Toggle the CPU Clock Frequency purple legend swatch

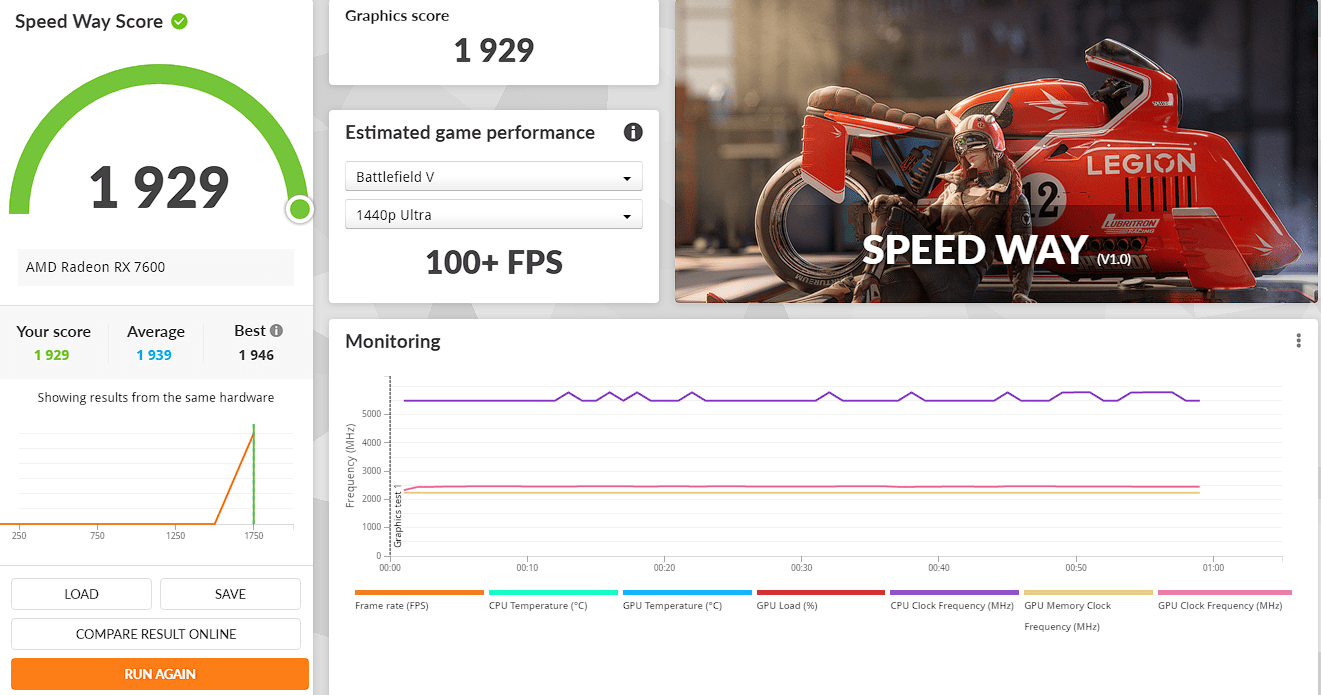point(954,592)
